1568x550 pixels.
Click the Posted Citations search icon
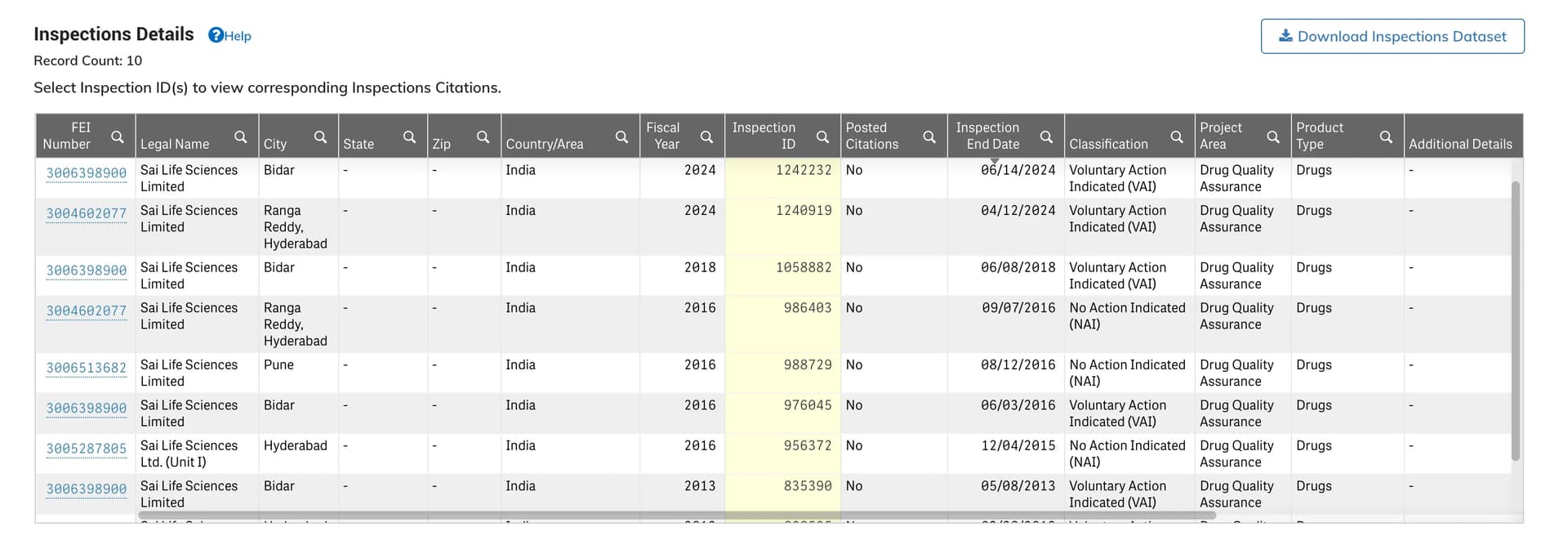(929, 137)
